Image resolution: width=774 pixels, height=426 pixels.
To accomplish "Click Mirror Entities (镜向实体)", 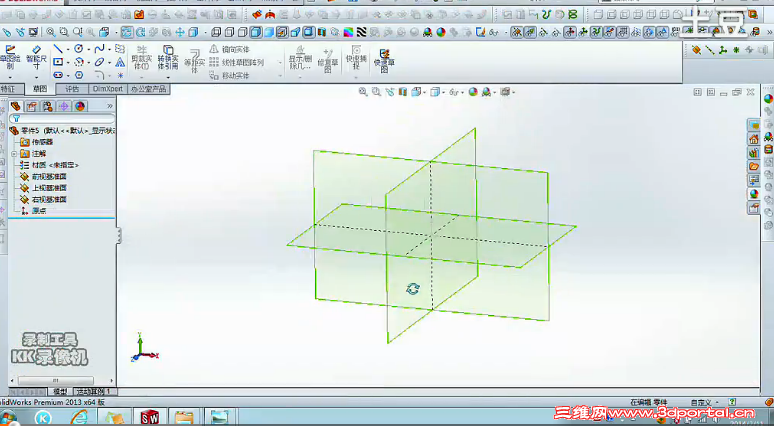I will (x=230, y=49).
